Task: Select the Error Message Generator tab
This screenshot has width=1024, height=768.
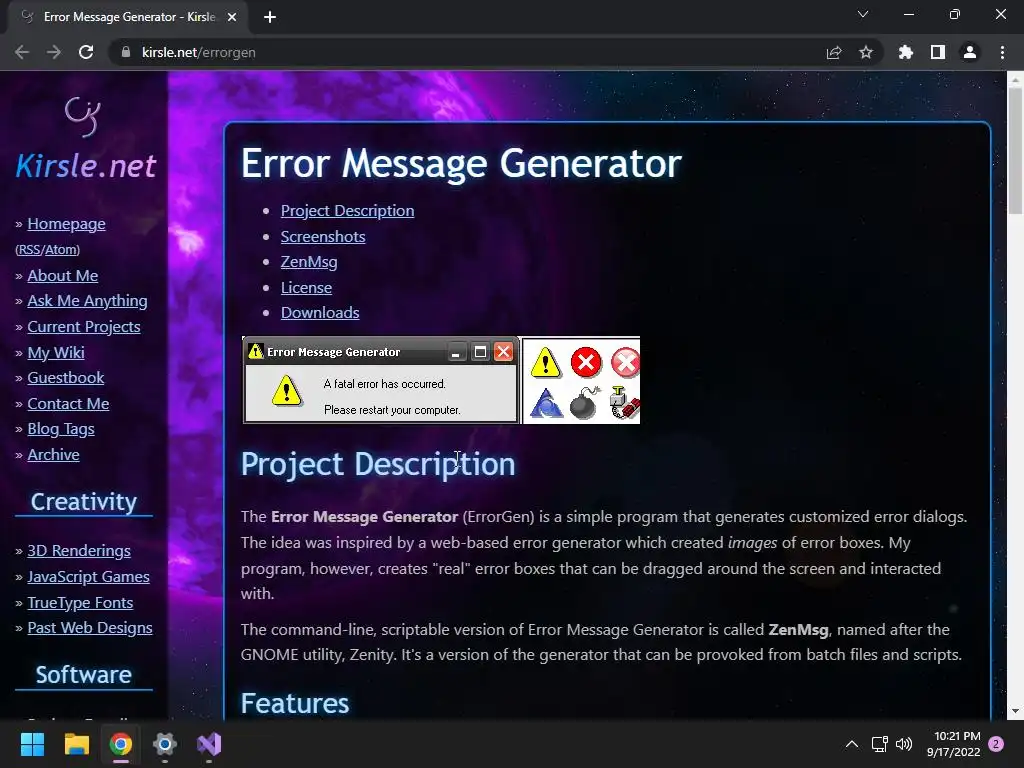Action: pos(127,17)
